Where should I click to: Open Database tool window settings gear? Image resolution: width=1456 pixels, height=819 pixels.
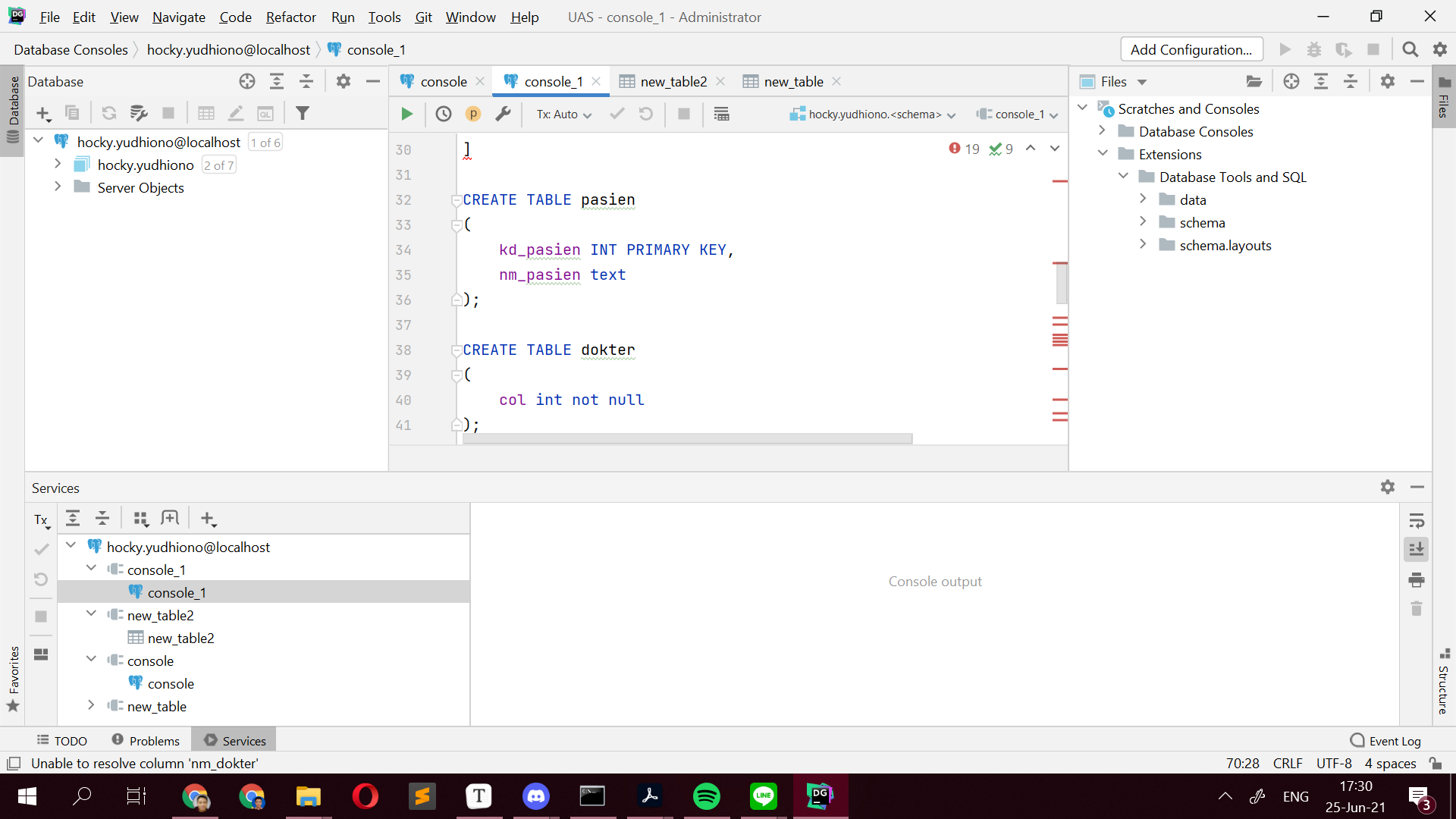(x=344, y=81)
